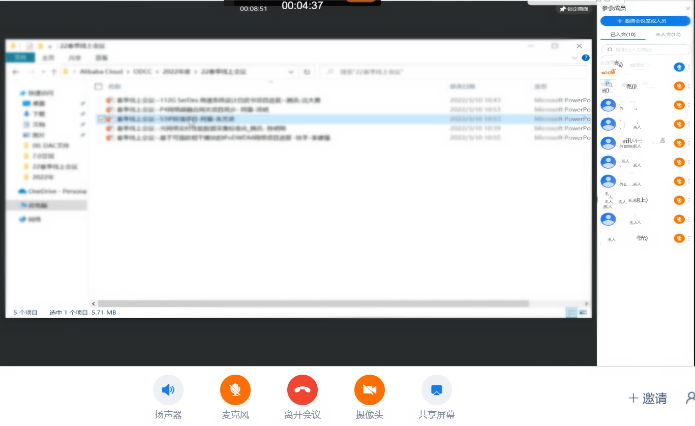Go back with Explorer's back arrow
Viewport: 695px width, 426px height.
(16, 72)
